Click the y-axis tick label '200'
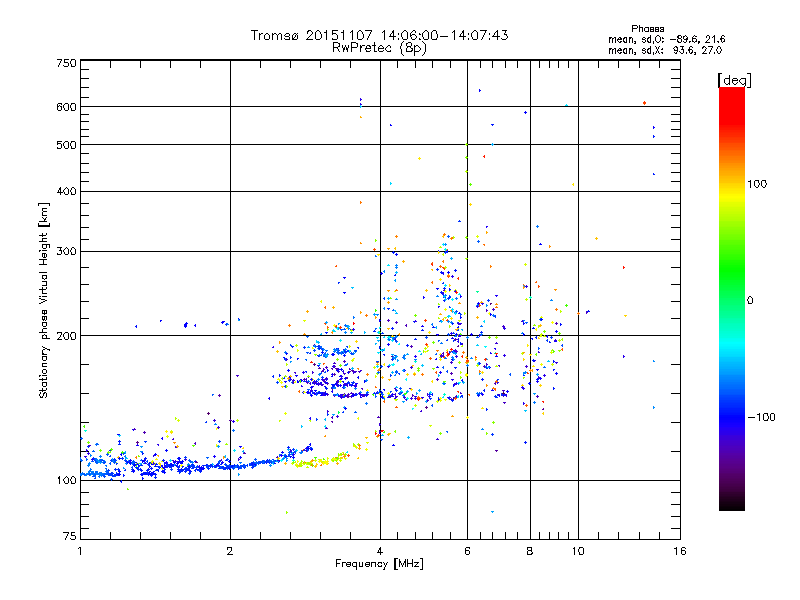800x600 pixels. [66, 336]
